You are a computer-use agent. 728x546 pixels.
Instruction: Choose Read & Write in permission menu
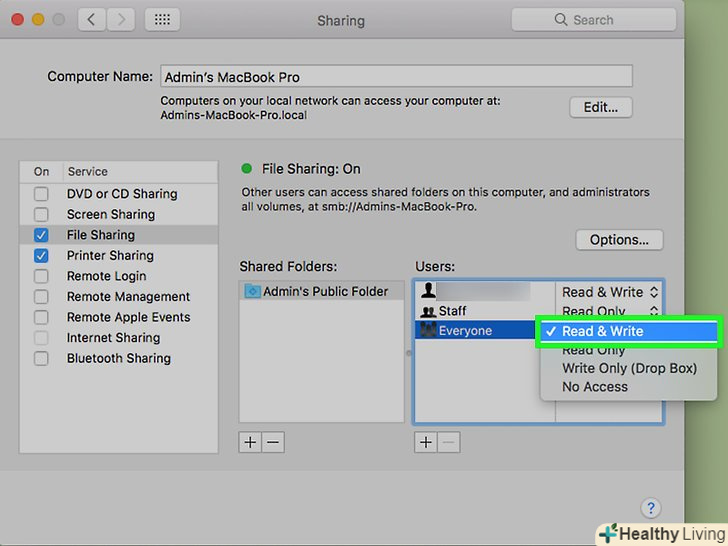629,331
